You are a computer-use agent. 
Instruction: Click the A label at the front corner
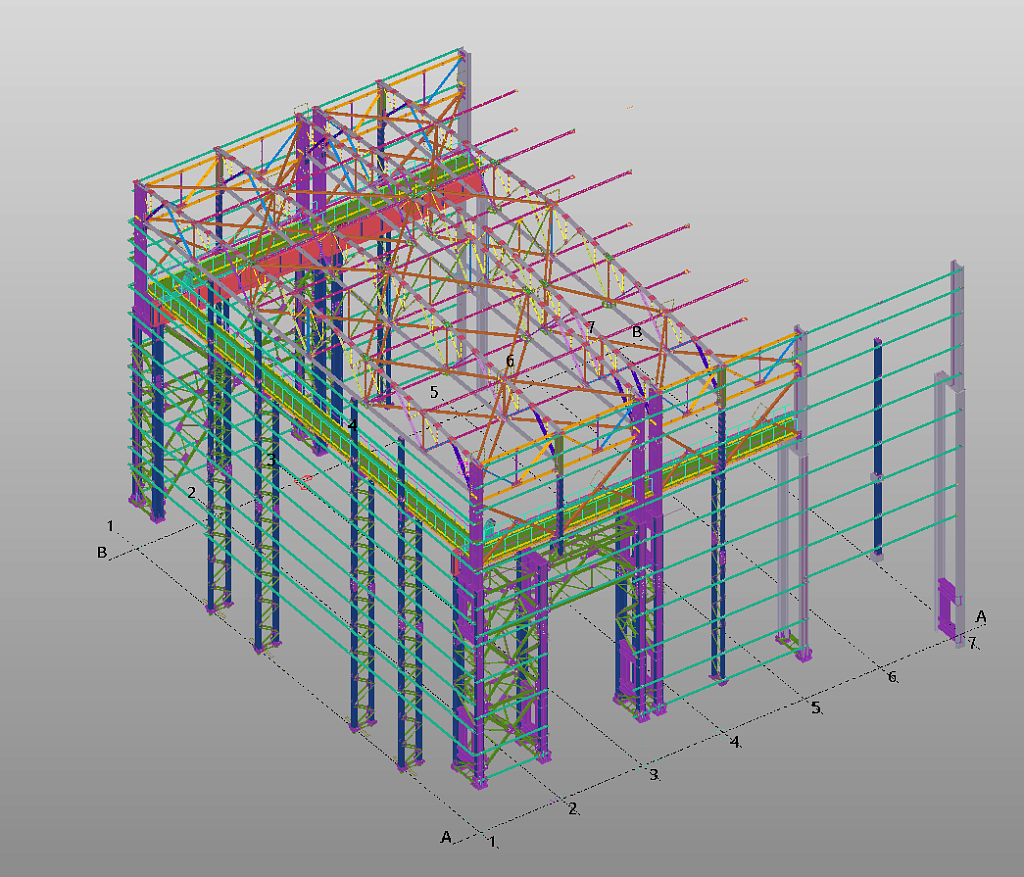[446, 836]
